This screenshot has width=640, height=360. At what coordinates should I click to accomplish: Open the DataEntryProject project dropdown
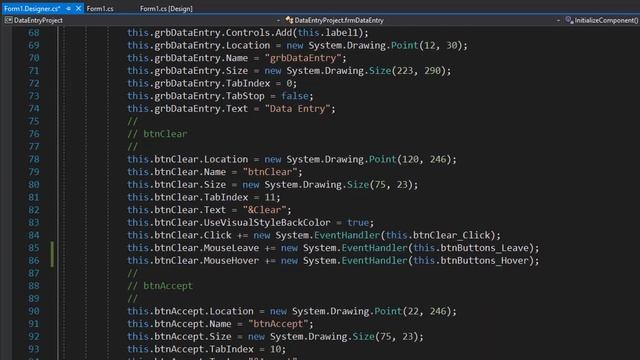click(x=278, y=20)
